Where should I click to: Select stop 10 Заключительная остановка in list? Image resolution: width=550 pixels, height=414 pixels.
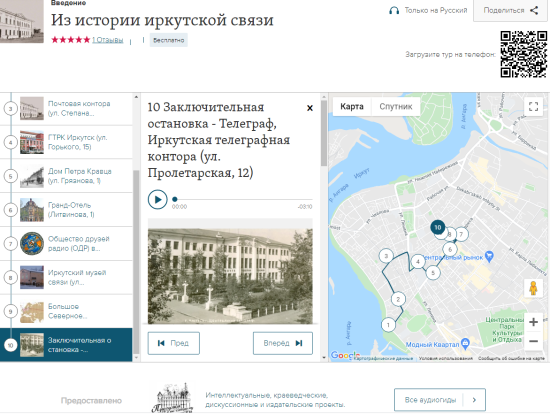click(66, 345)
